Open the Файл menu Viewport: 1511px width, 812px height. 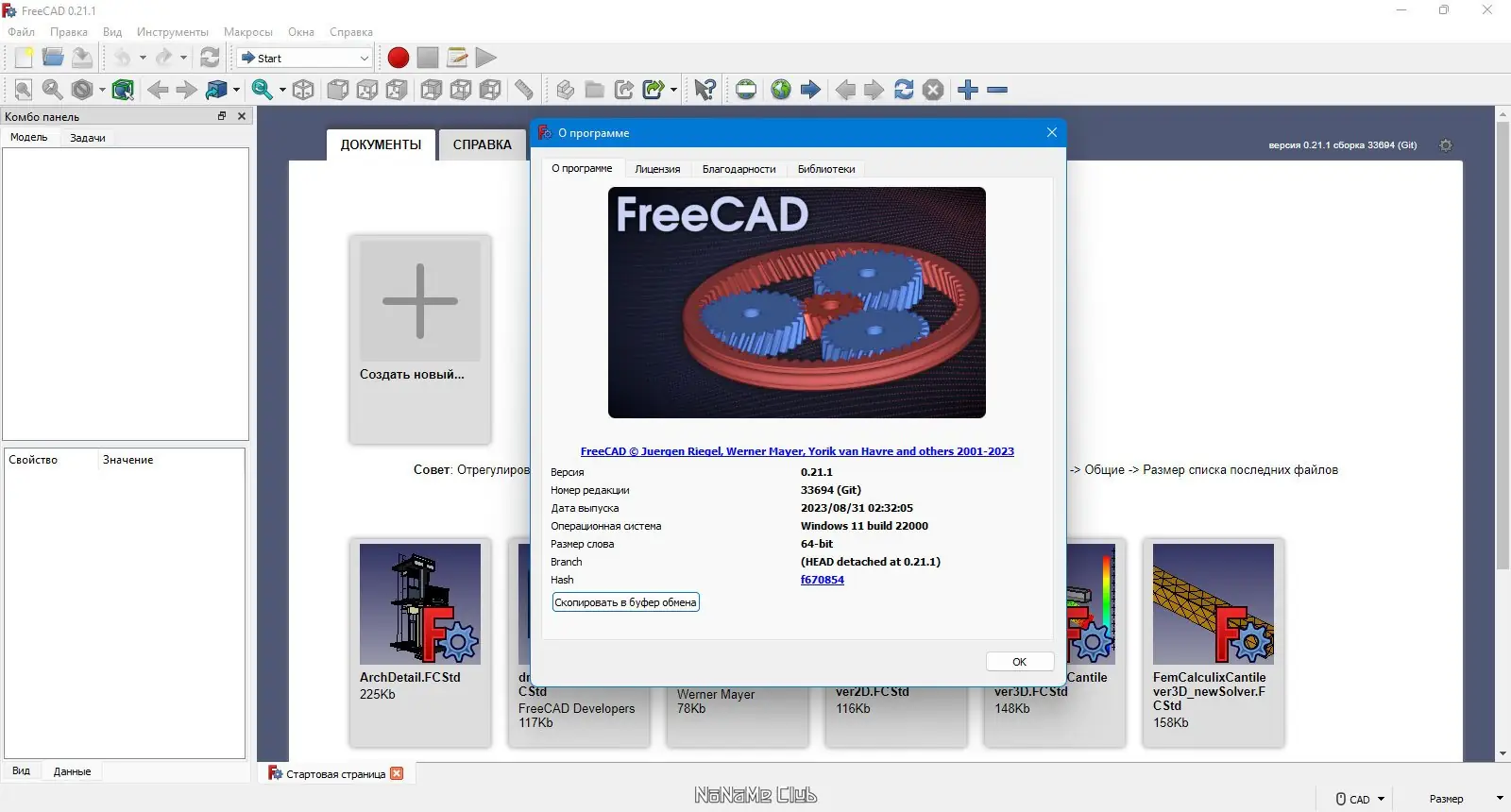(x=22, y=32)
